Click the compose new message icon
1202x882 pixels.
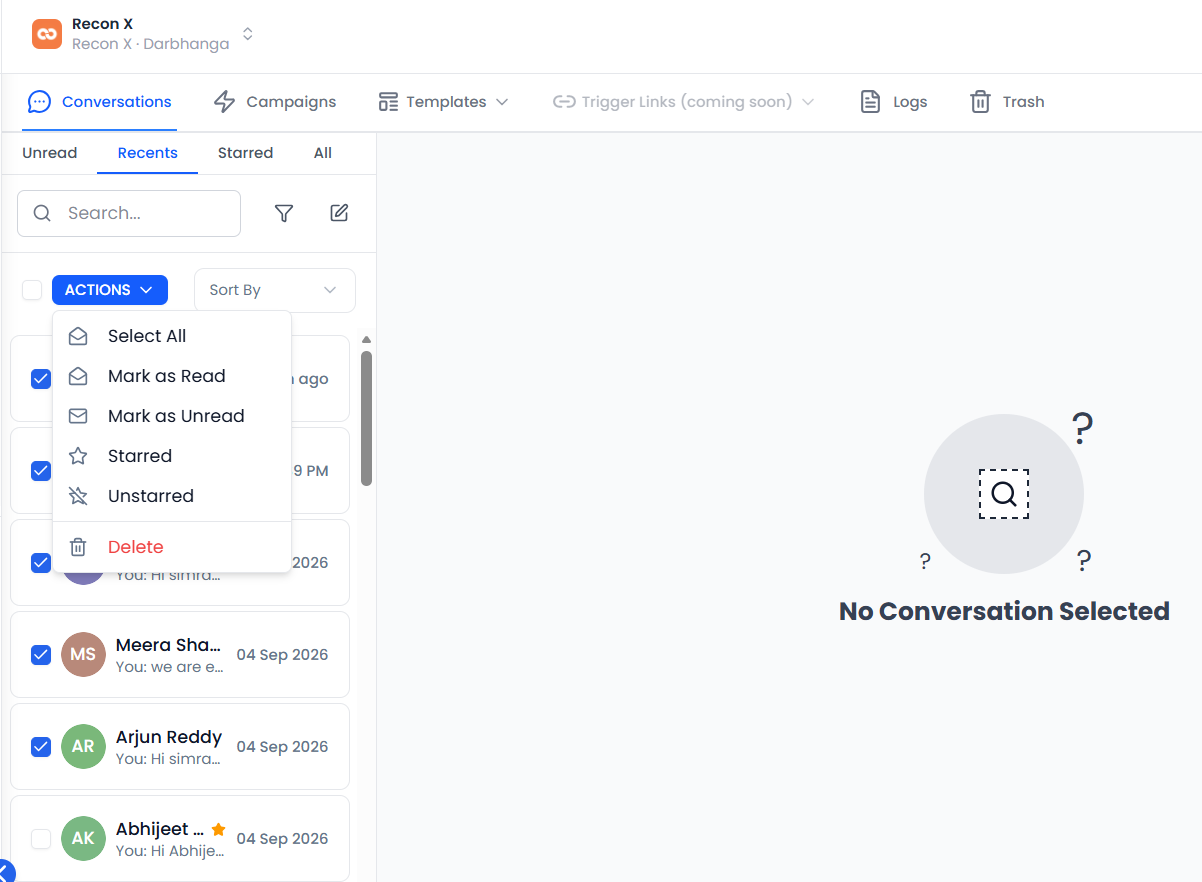(x=339, y=213)
